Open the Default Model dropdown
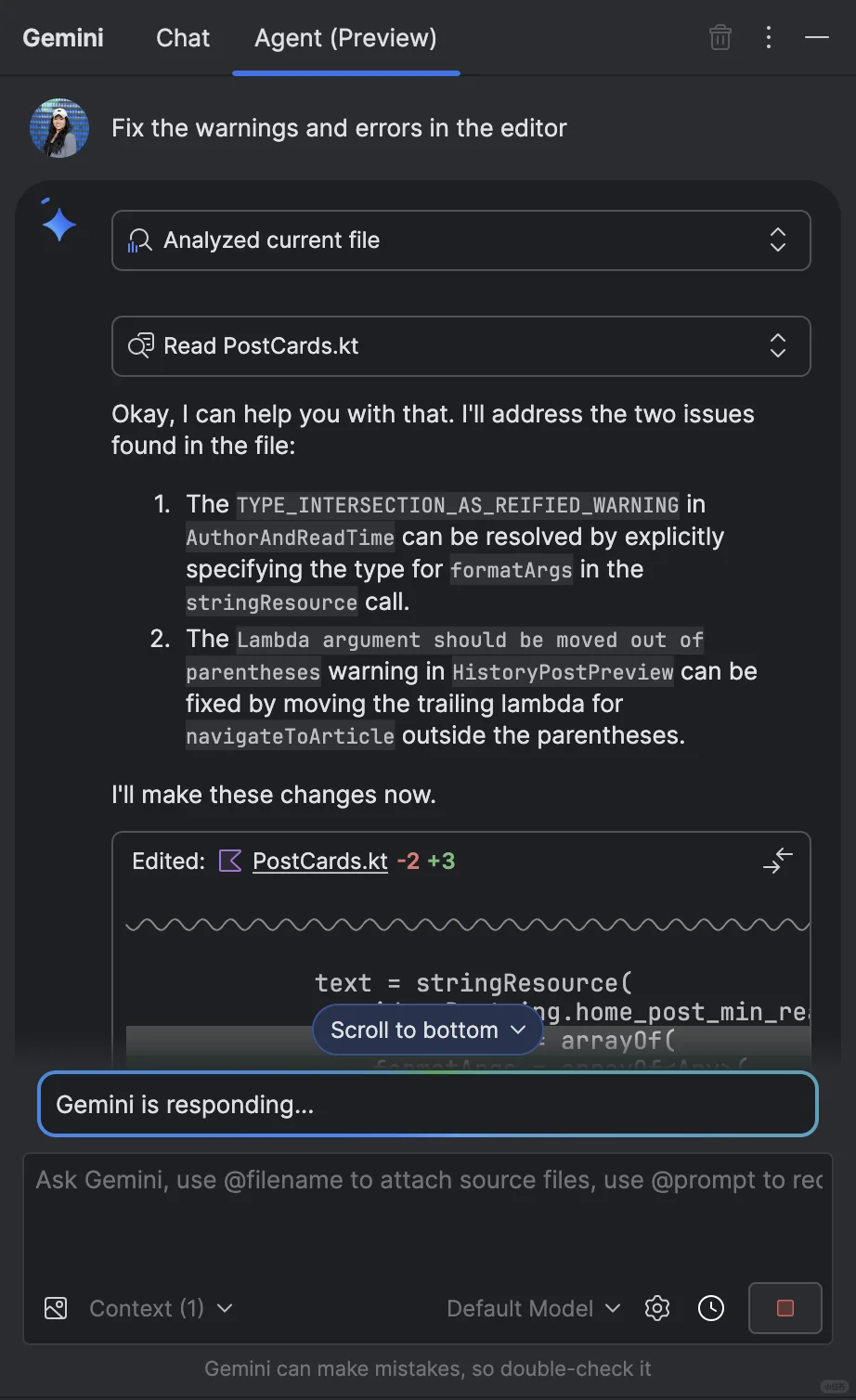Viewport: 856px width, 1400px height. point(533,1308)
